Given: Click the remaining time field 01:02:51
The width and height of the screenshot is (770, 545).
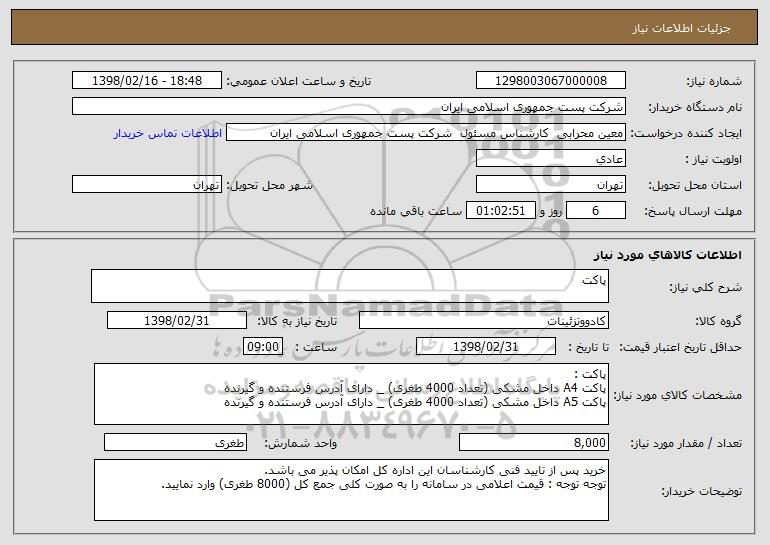Looking at the screenshot, I should (500, 211).
